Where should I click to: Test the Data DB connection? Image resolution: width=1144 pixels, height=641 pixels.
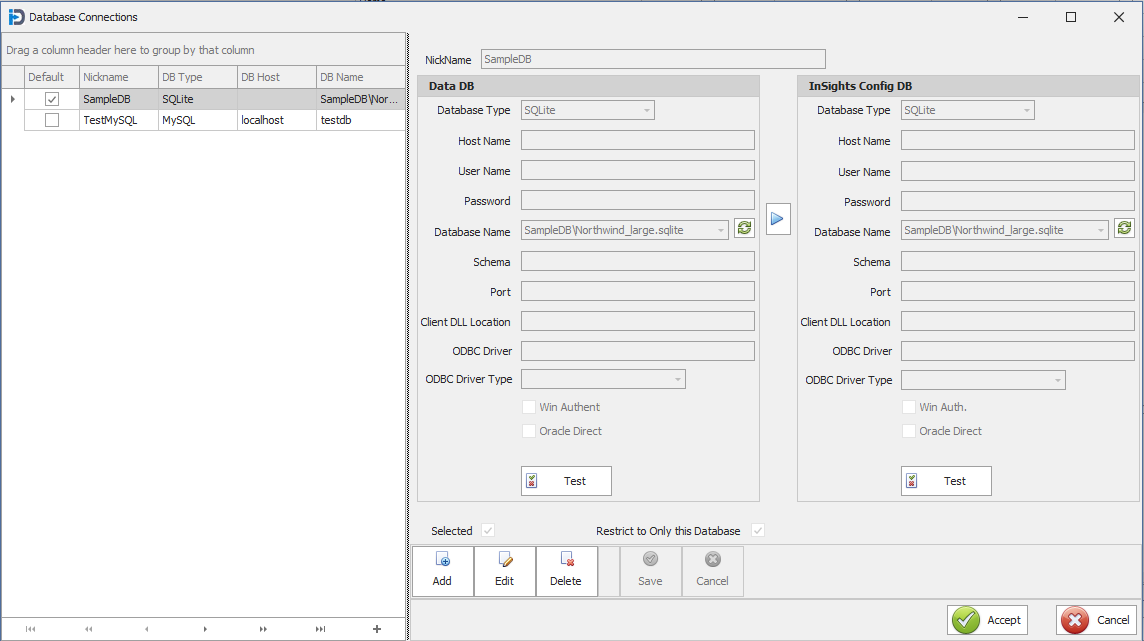click(566, 481)
